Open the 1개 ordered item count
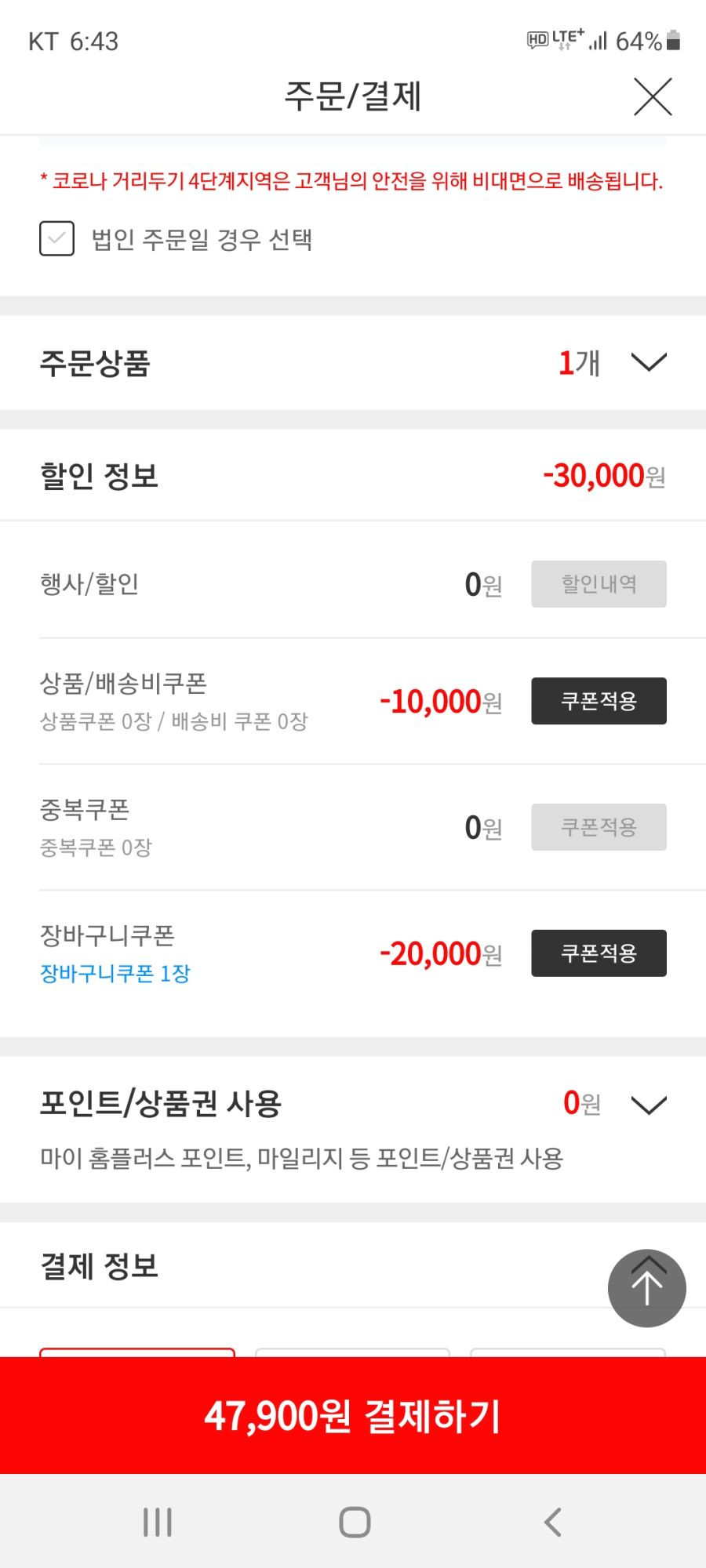Viewport: 706px width, 1568px height. pos(579,362)
